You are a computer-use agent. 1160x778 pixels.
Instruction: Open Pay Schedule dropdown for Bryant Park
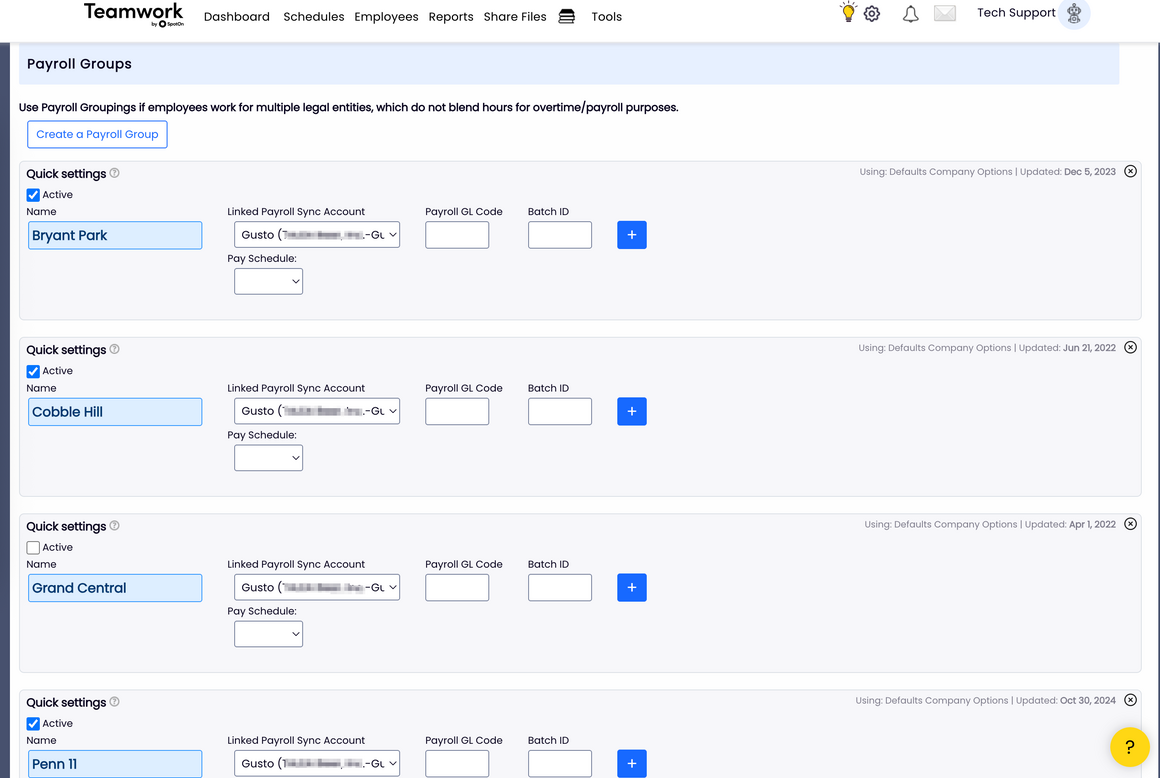(x=269, y=281)
